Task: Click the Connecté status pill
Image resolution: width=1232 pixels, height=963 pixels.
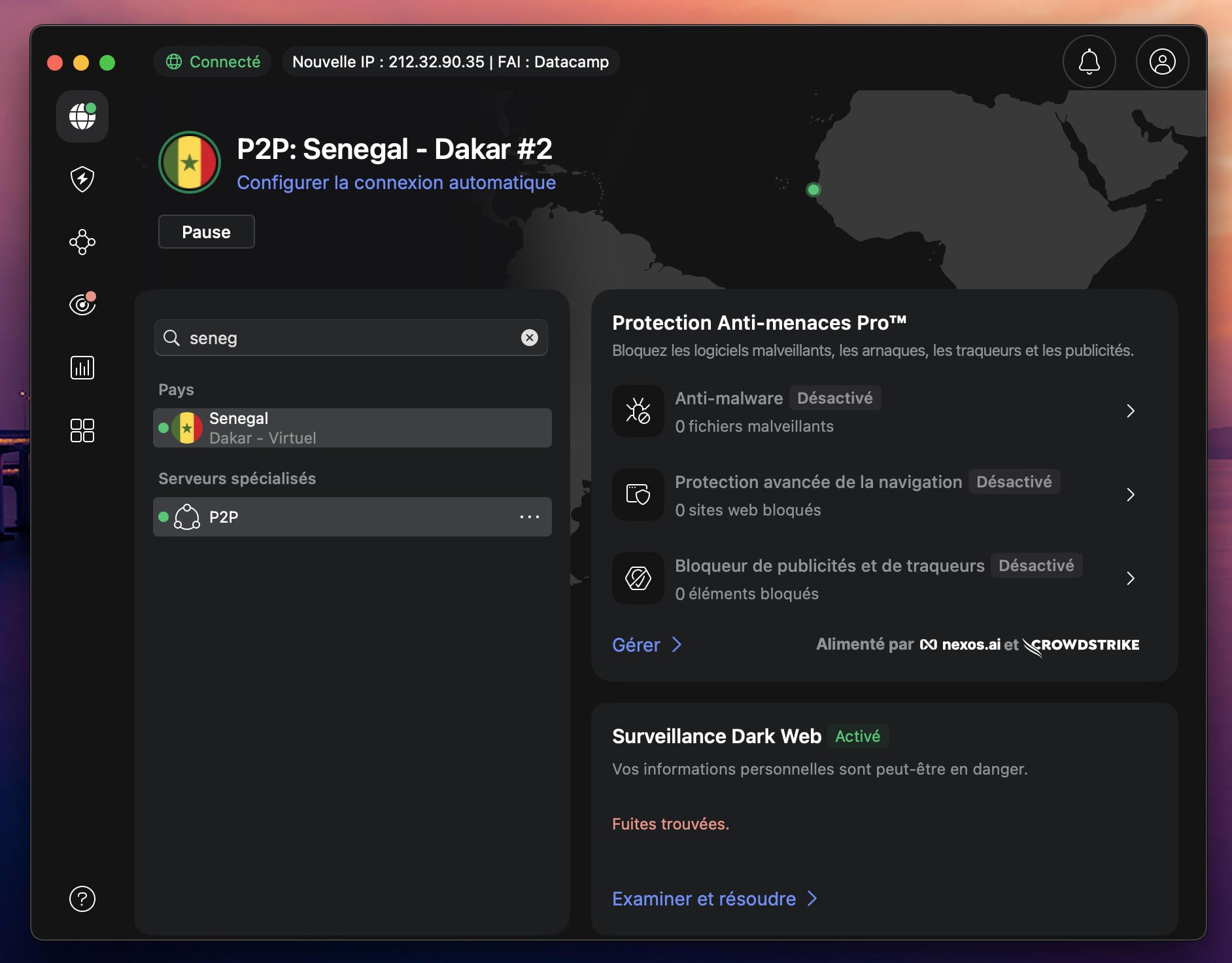Action: 211,61
